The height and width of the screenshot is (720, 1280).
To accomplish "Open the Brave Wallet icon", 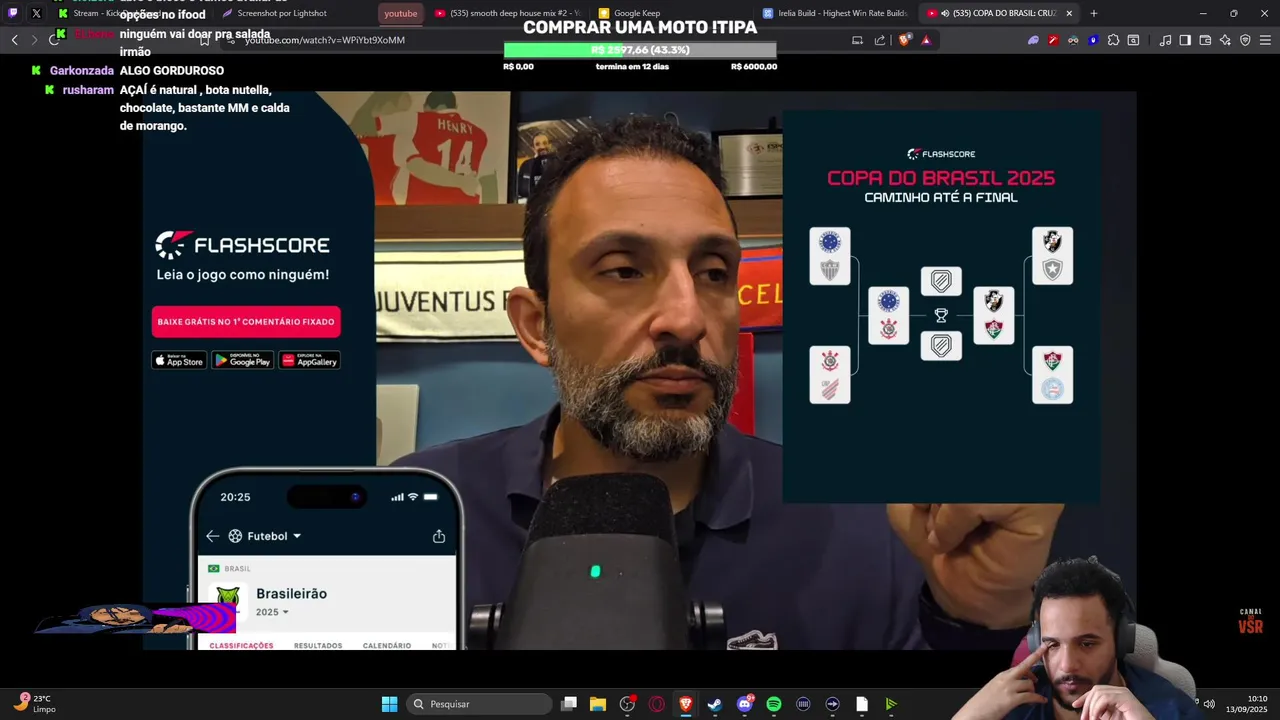I will tap(1205, 40).
